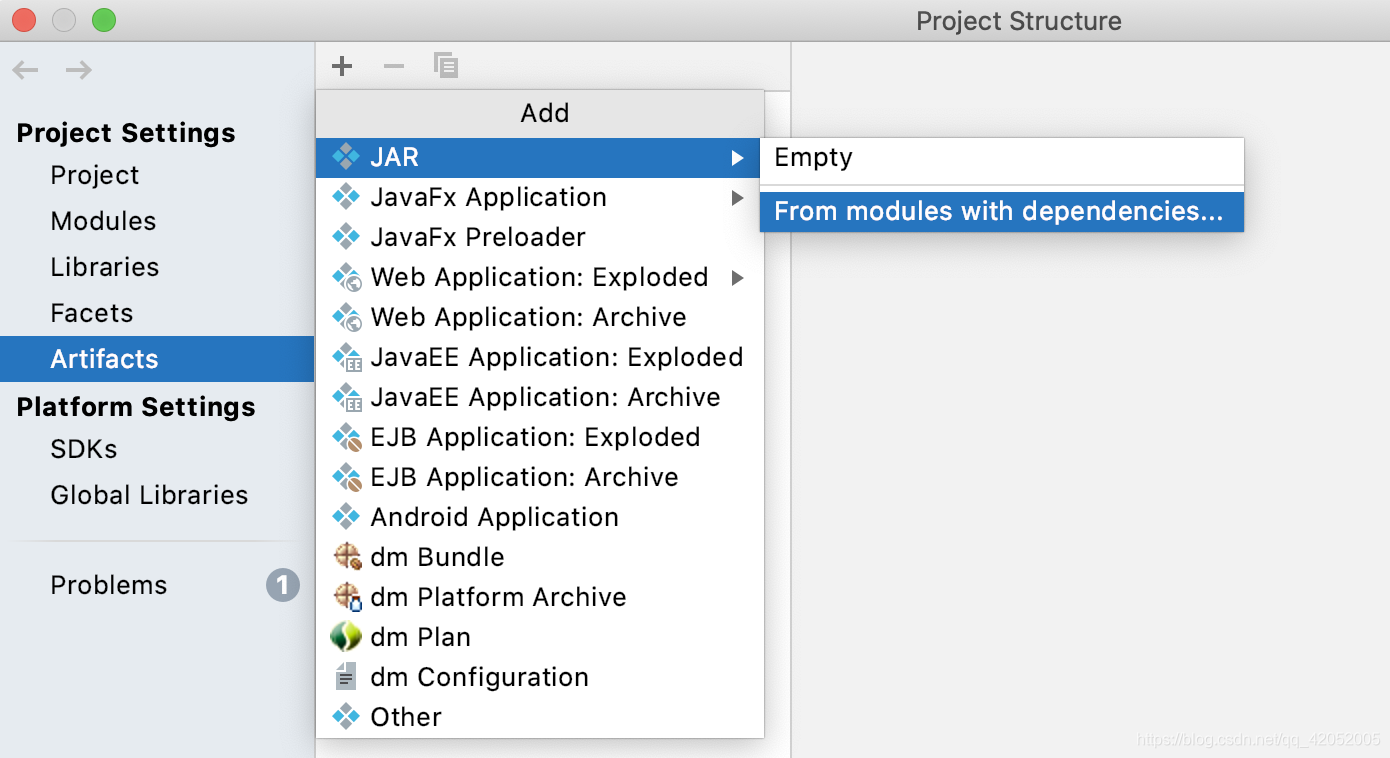Select Empty JAR submenu option
The width and height of the screenshot is (1390, 758).
1002,158
